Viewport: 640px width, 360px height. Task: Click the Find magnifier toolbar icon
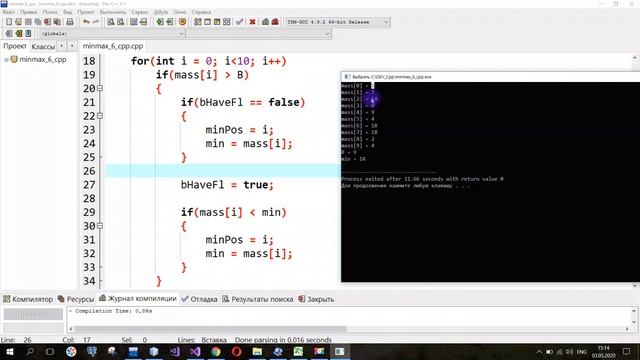pyautogui.click(x=111, y=22)
